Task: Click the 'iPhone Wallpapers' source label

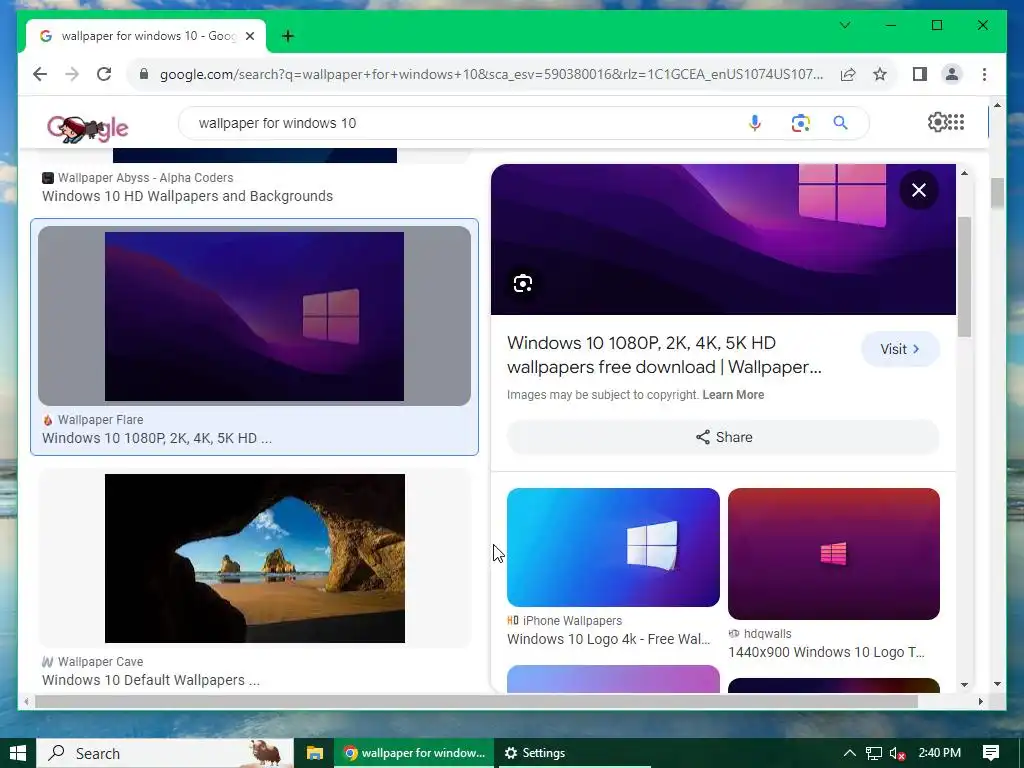Action: point(572,620)
